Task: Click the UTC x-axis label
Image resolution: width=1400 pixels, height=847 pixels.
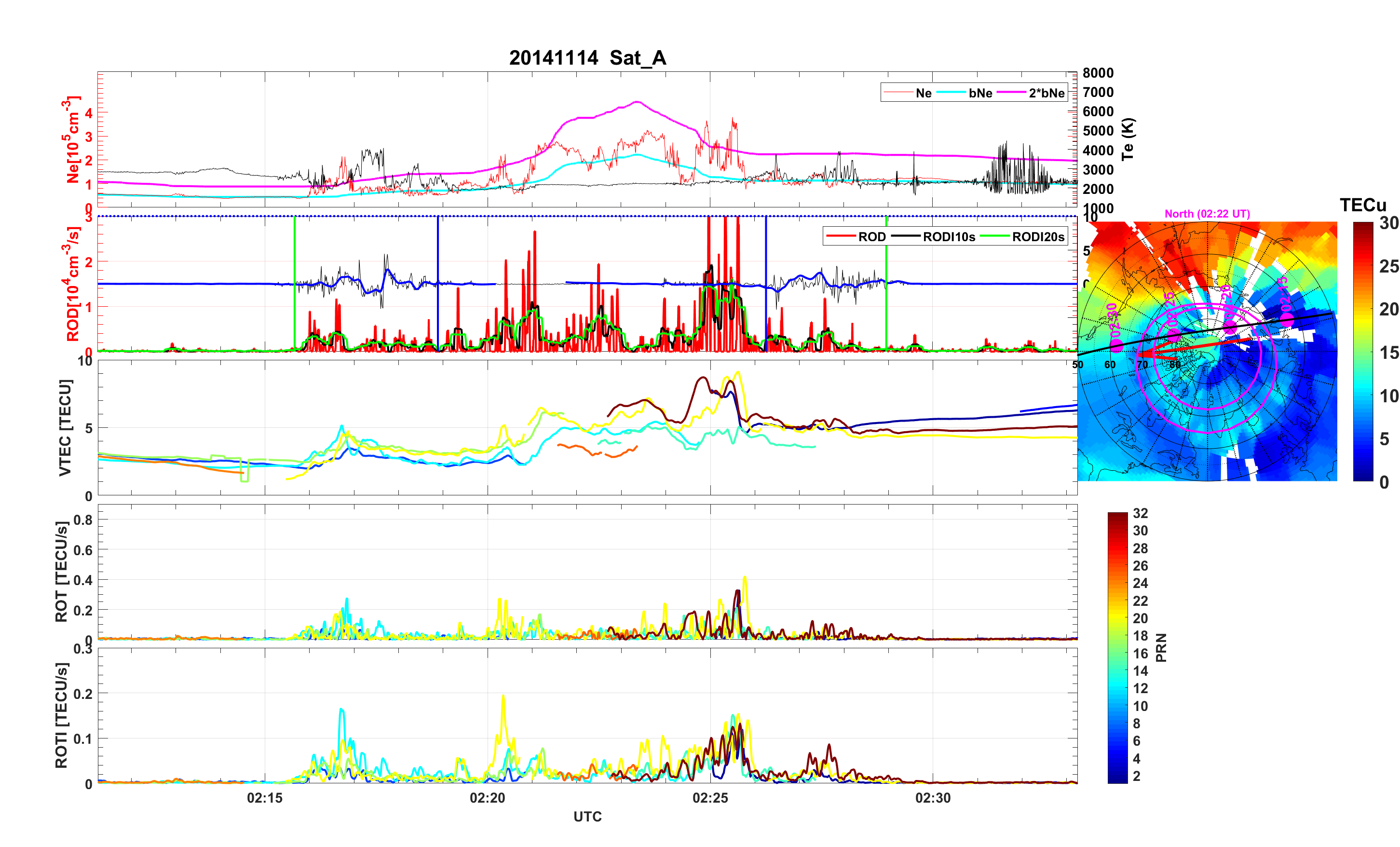Action: click(x=587, y=817)
